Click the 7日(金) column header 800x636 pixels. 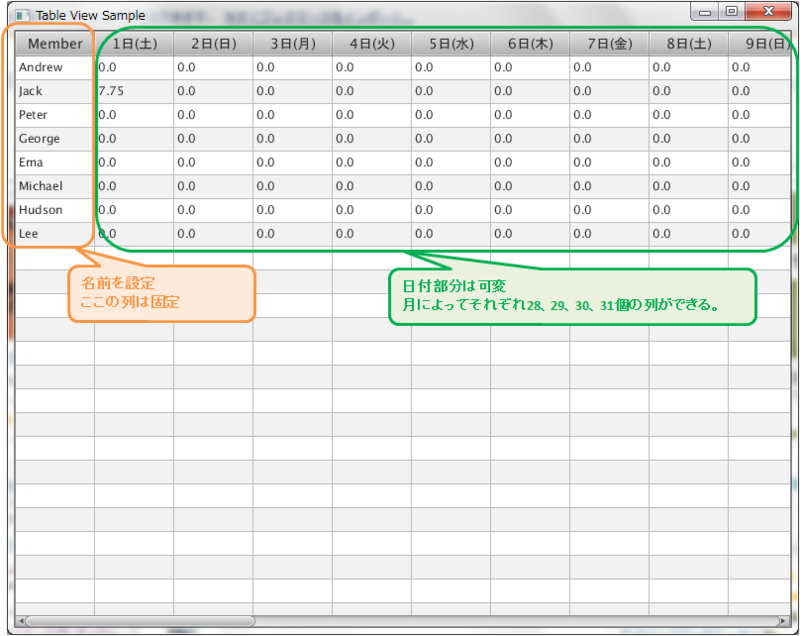610,44
